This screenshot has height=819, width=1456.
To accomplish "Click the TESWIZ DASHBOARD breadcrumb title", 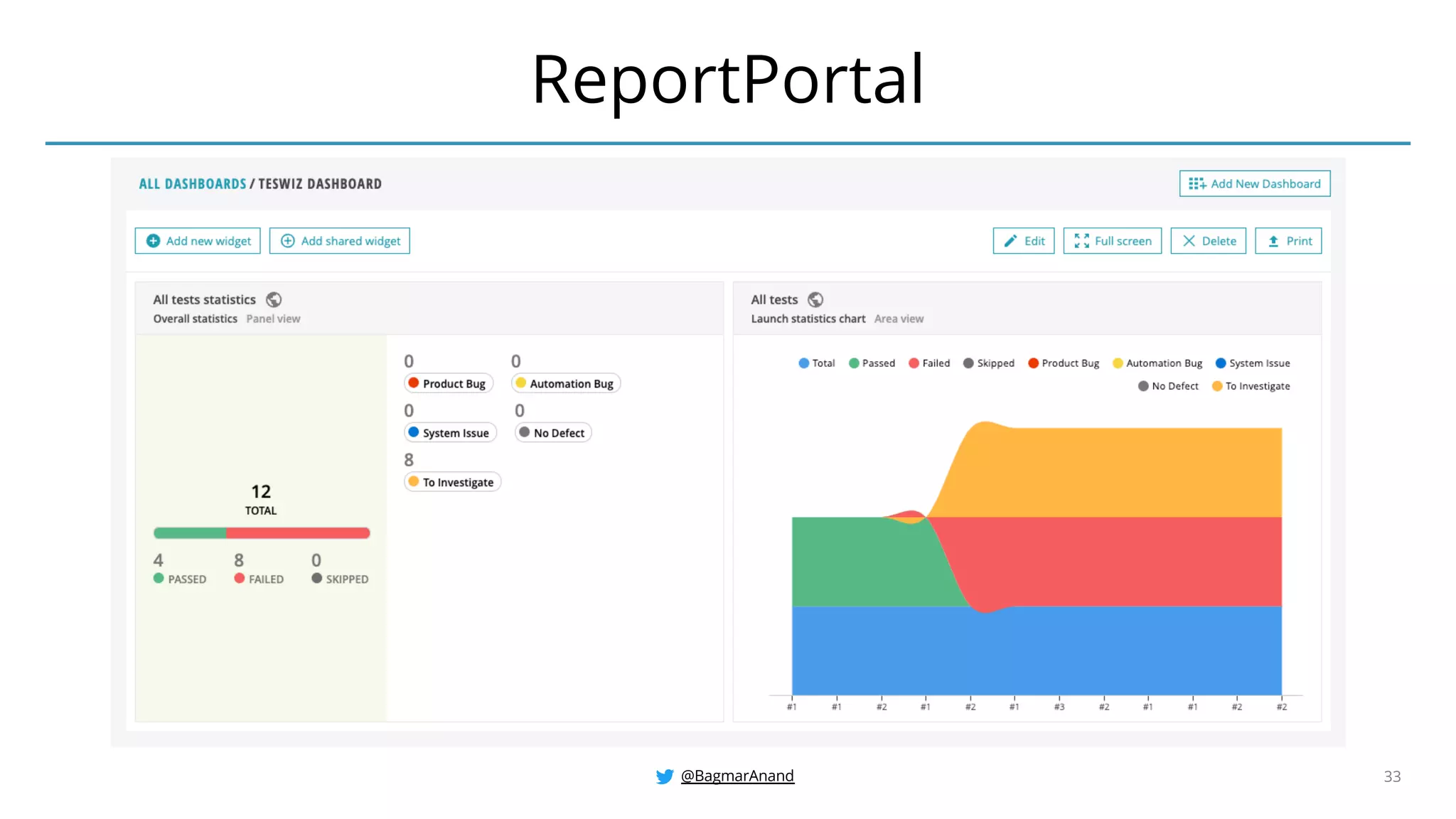I will tap(320, 184).
